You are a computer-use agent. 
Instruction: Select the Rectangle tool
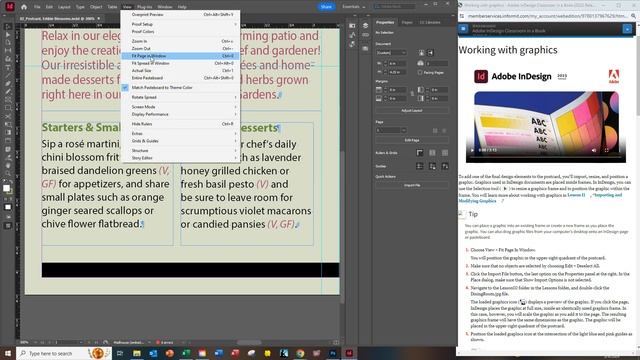8,108
